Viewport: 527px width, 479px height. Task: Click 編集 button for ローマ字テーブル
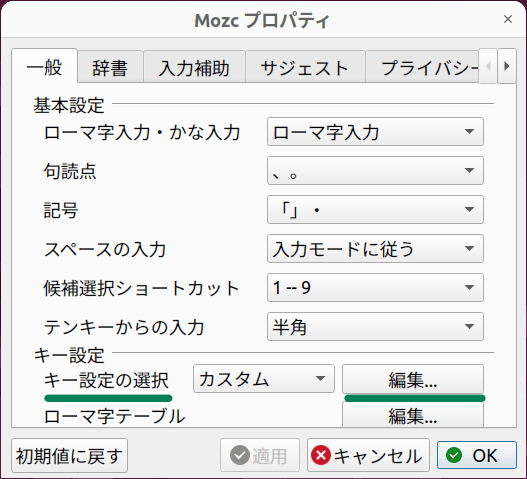pos(413,415)
